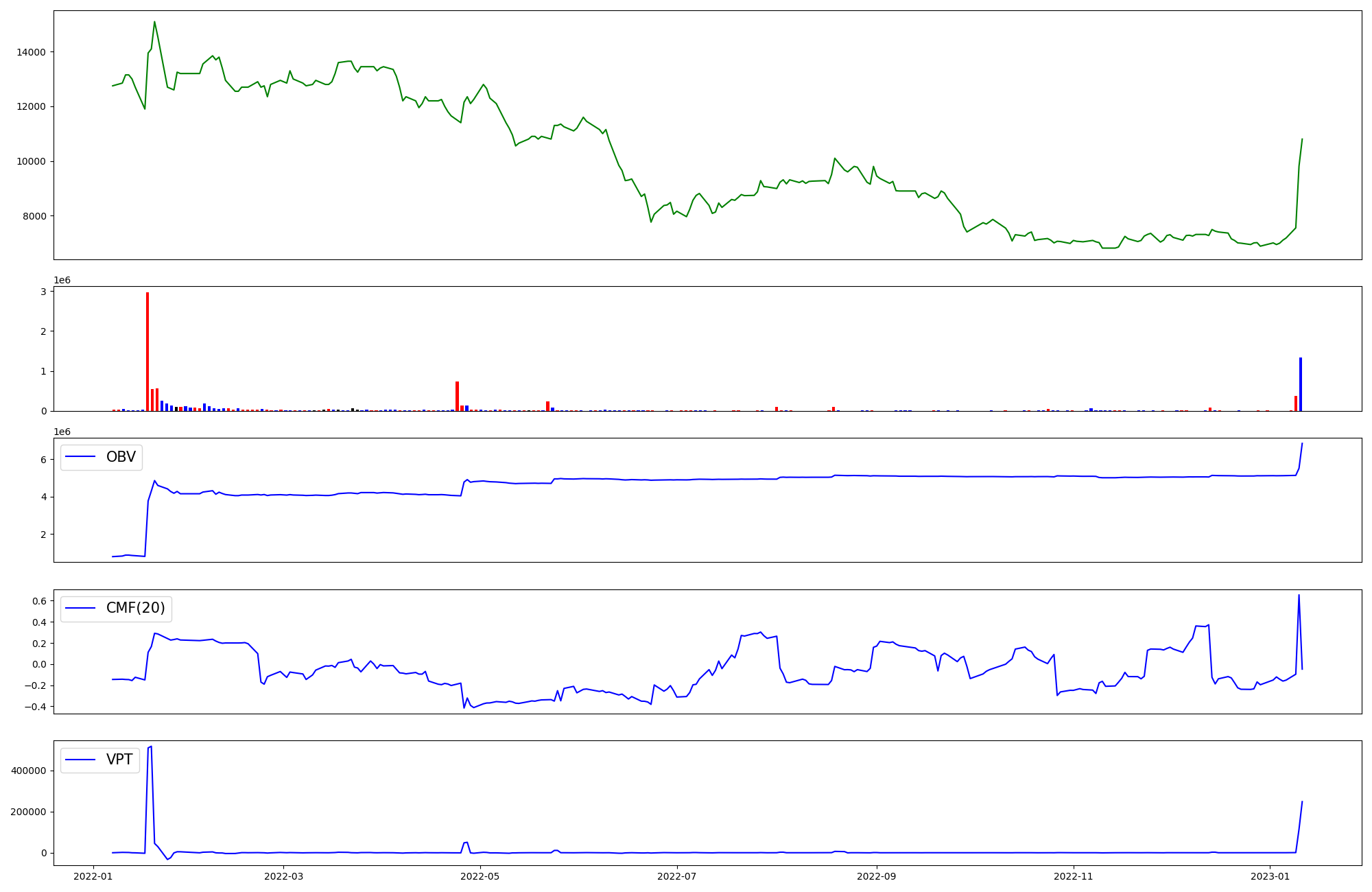The height and width of the screenshot is (892, 1372).
Task: Select the 2023-01 x-axis tick label
Action: click(1270, 876)
